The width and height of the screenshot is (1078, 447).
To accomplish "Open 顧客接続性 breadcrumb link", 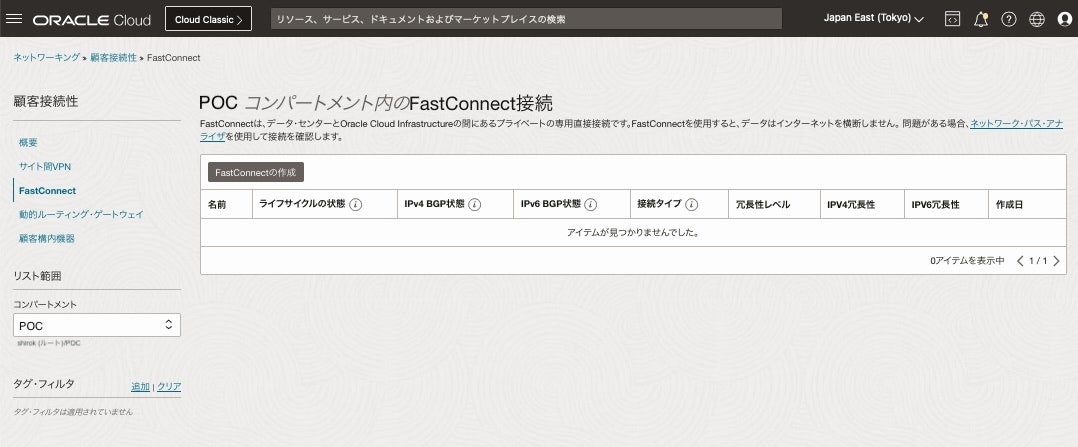I will [x=113, y=58].
